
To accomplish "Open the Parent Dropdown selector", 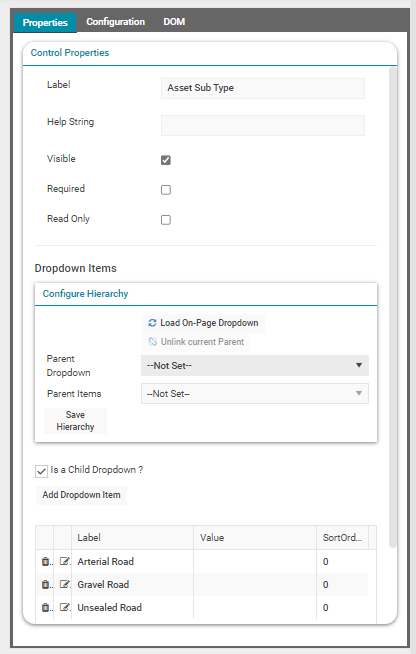I will coord(255,365).
